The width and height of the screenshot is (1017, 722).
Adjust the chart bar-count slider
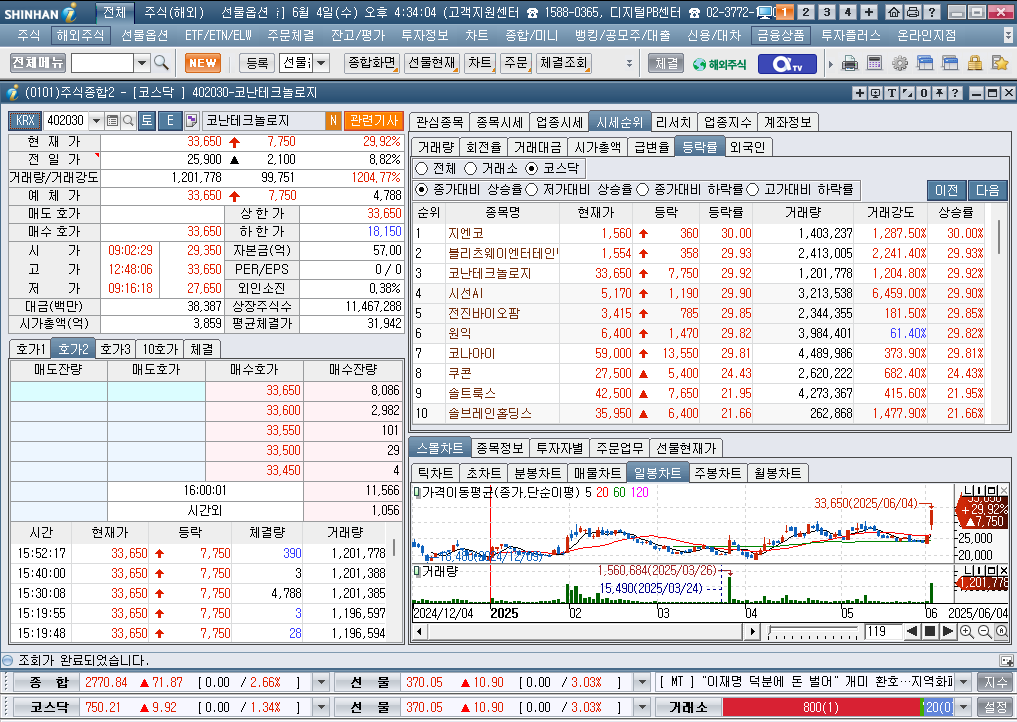coord(813,632)
